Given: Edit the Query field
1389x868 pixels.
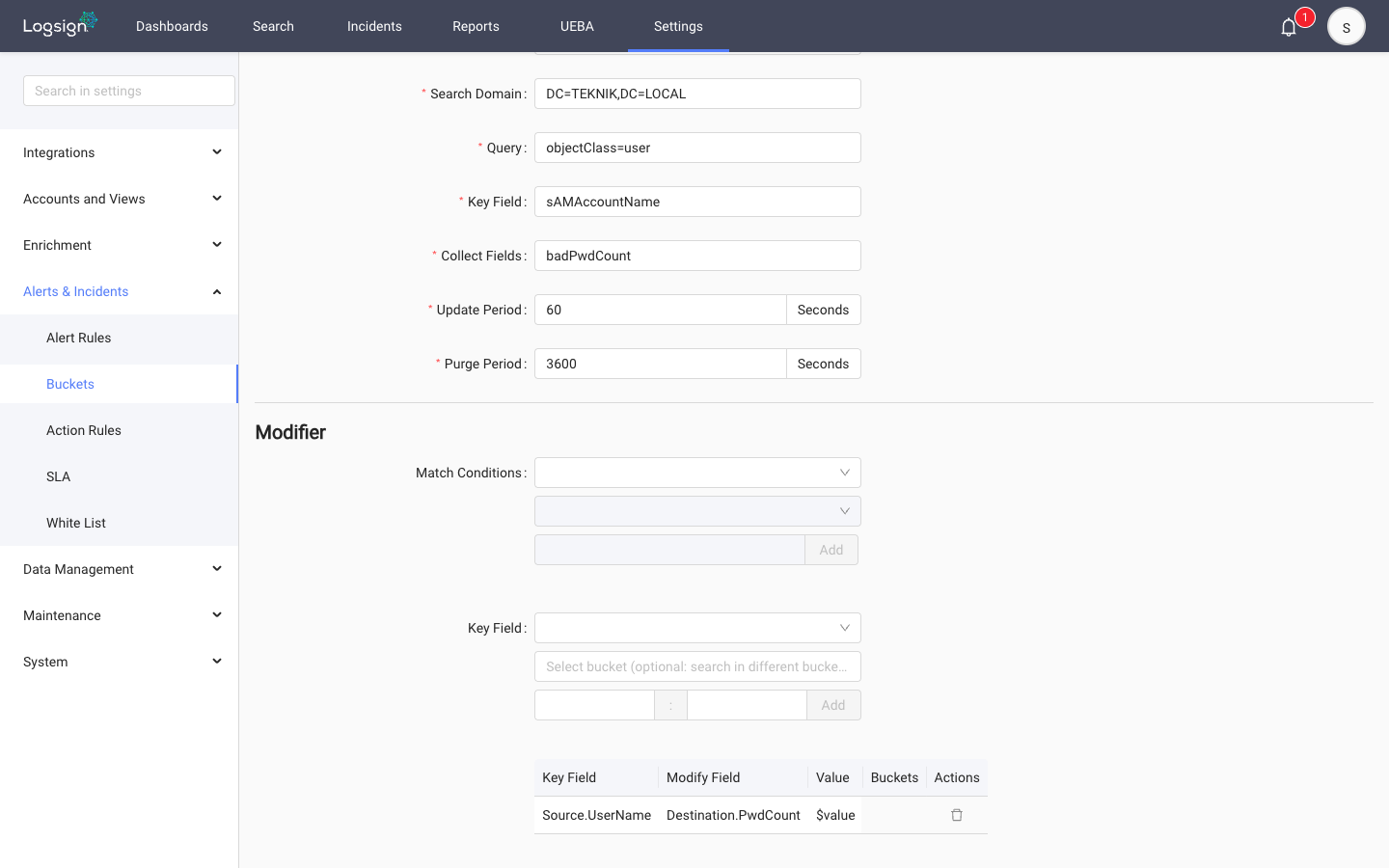Looking at the screenshot, I should pos(697,148).
